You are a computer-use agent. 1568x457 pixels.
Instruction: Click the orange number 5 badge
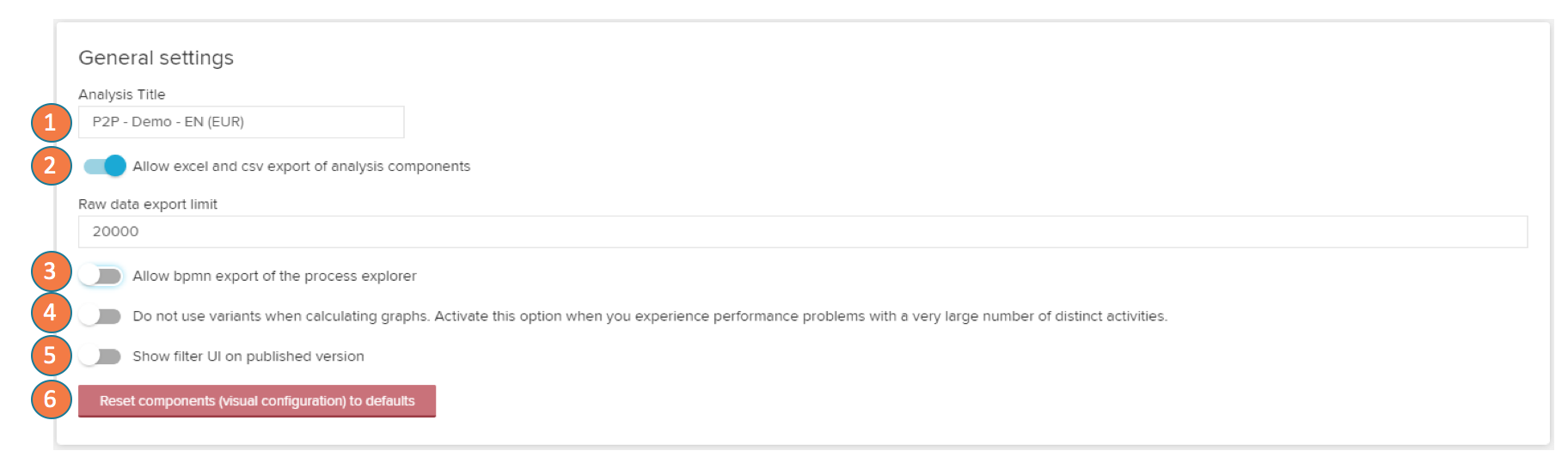click(51, 356)
